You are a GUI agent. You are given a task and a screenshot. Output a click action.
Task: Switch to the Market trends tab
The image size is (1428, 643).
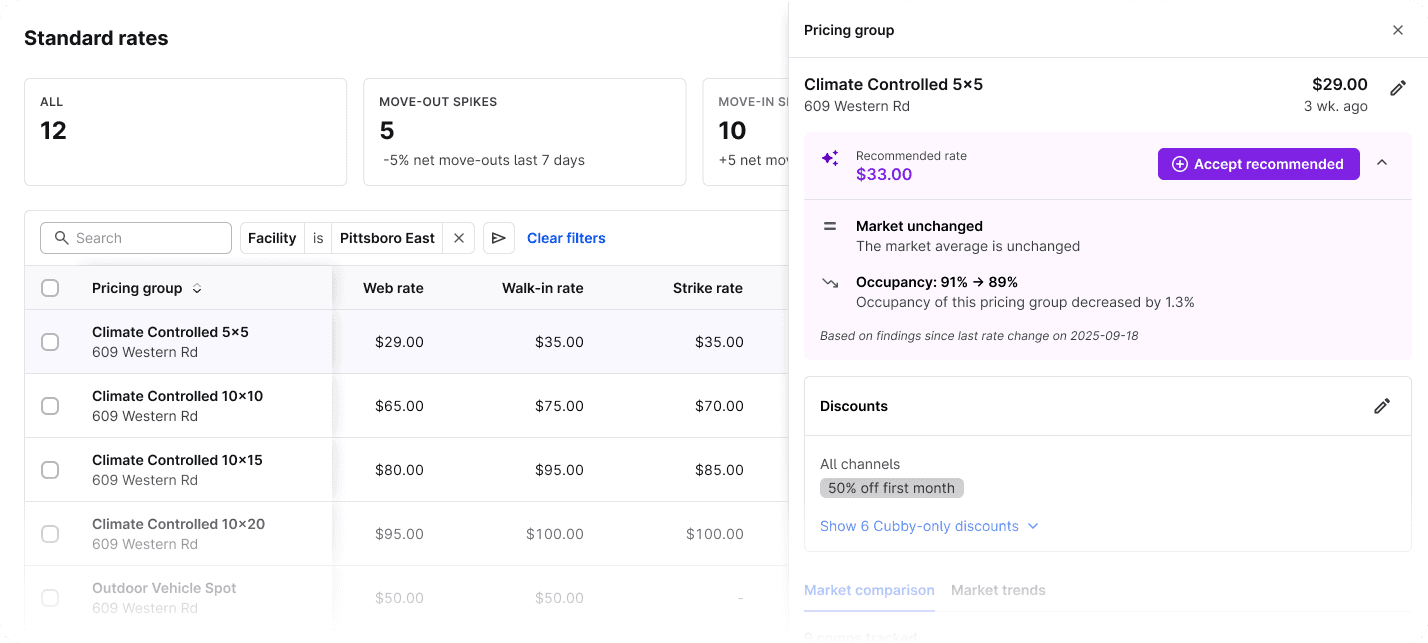998,590
